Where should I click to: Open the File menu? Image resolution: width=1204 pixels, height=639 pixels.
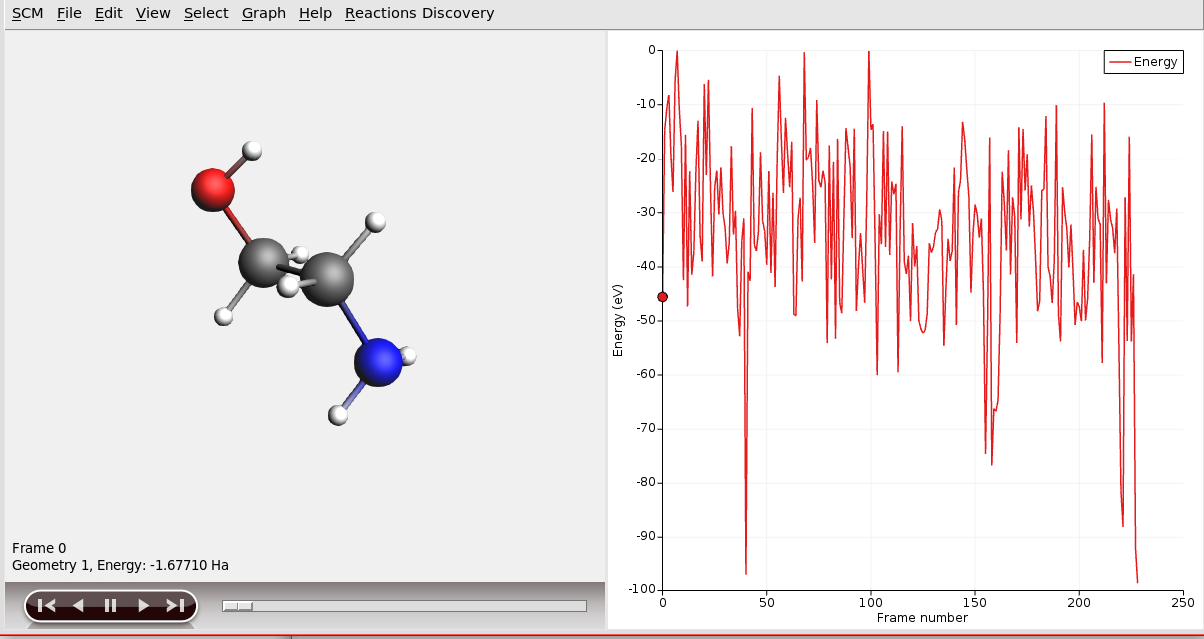click(69, 13)
